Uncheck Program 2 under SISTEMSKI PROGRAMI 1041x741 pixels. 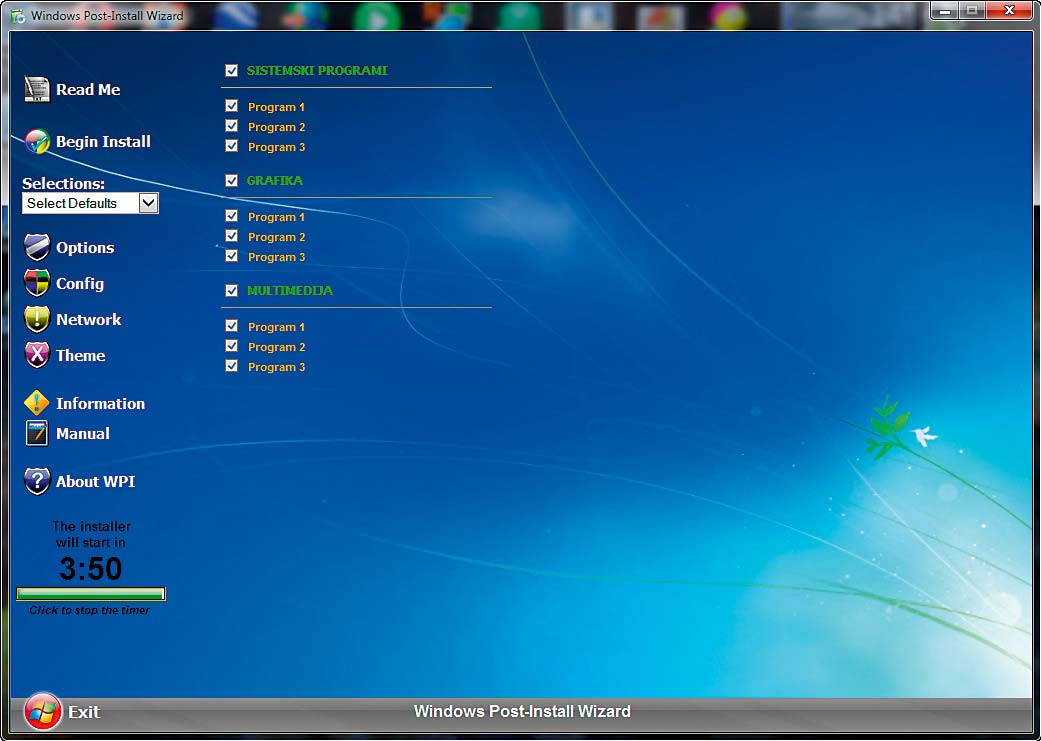coord(231,125)
